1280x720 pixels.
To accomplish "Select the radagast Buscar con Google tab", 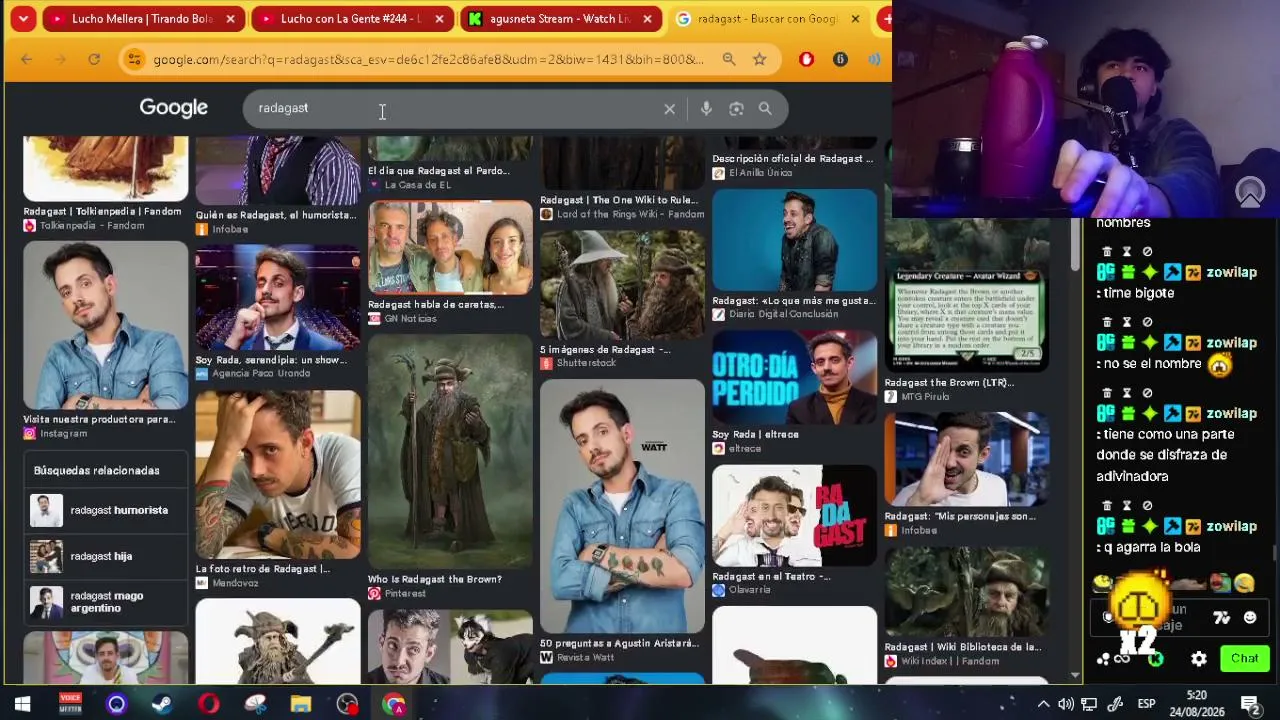I will point(767,18).
